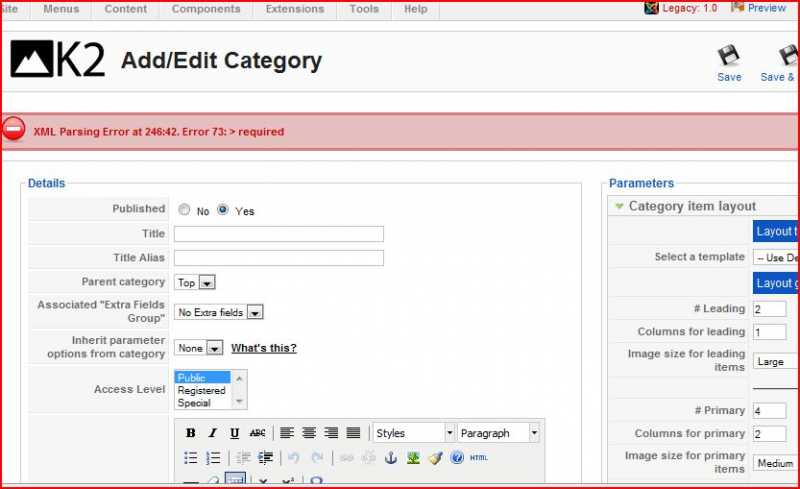800x489 pixels.
Task: Open Image size for primary items dropdown
Action: click(776, 463)
